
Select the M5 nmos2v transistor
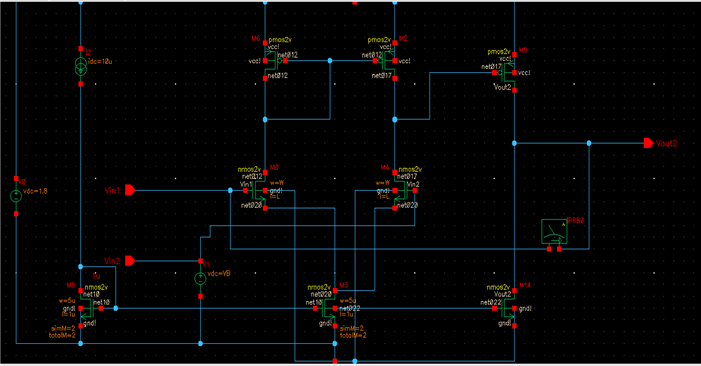pos(89,308)
